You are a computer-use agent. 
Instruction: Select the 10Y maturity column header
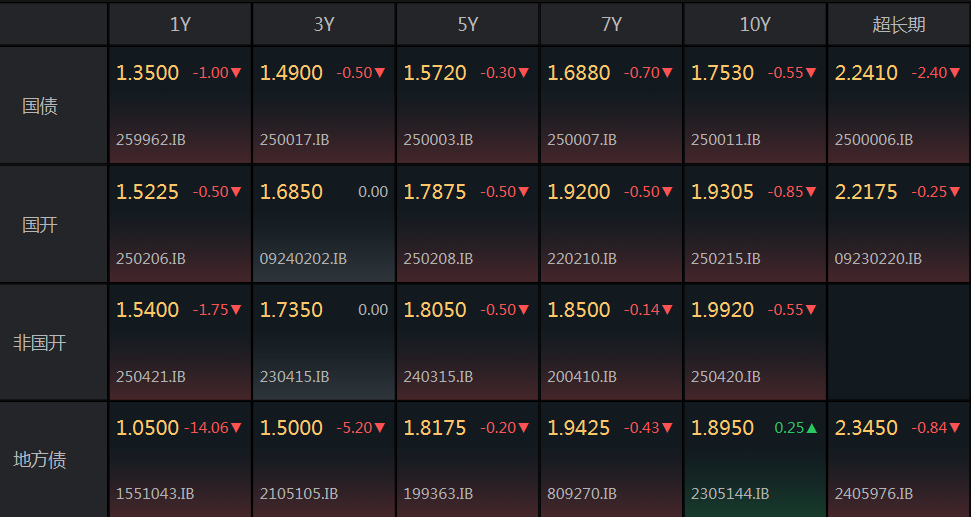click(x=755, y=25)
